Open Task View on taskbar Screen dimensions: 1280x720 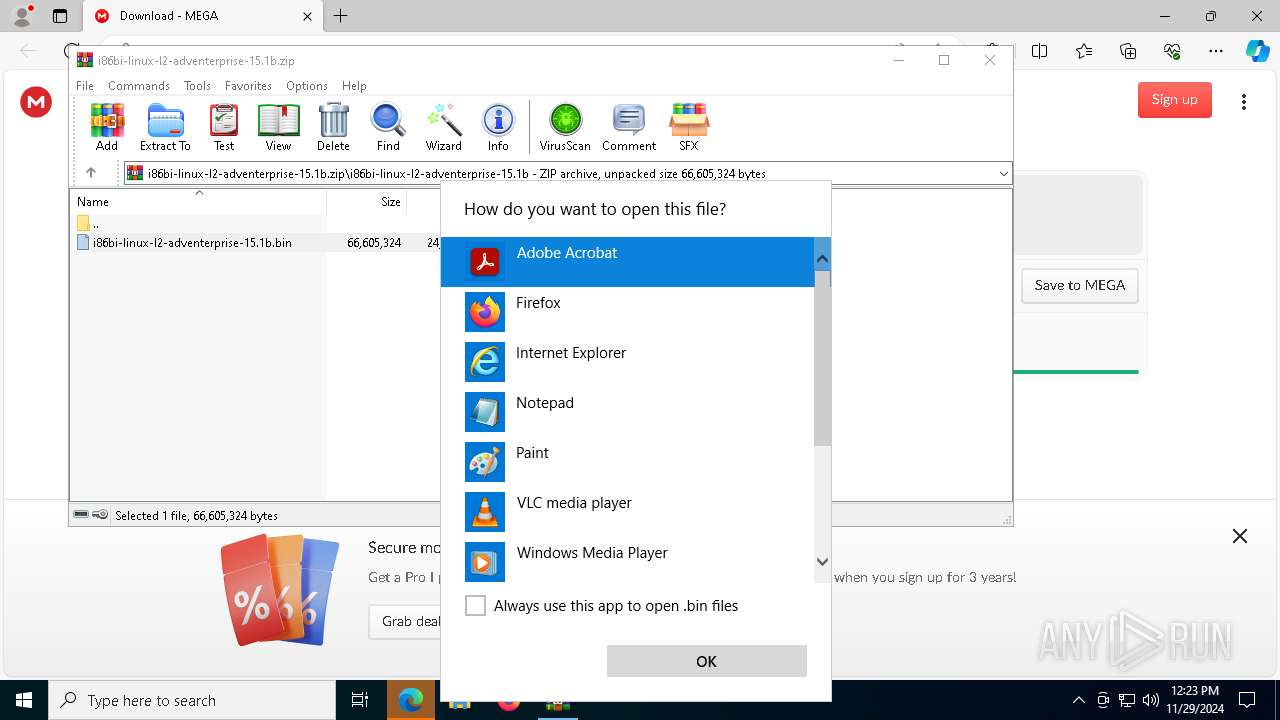coord(360,700)
